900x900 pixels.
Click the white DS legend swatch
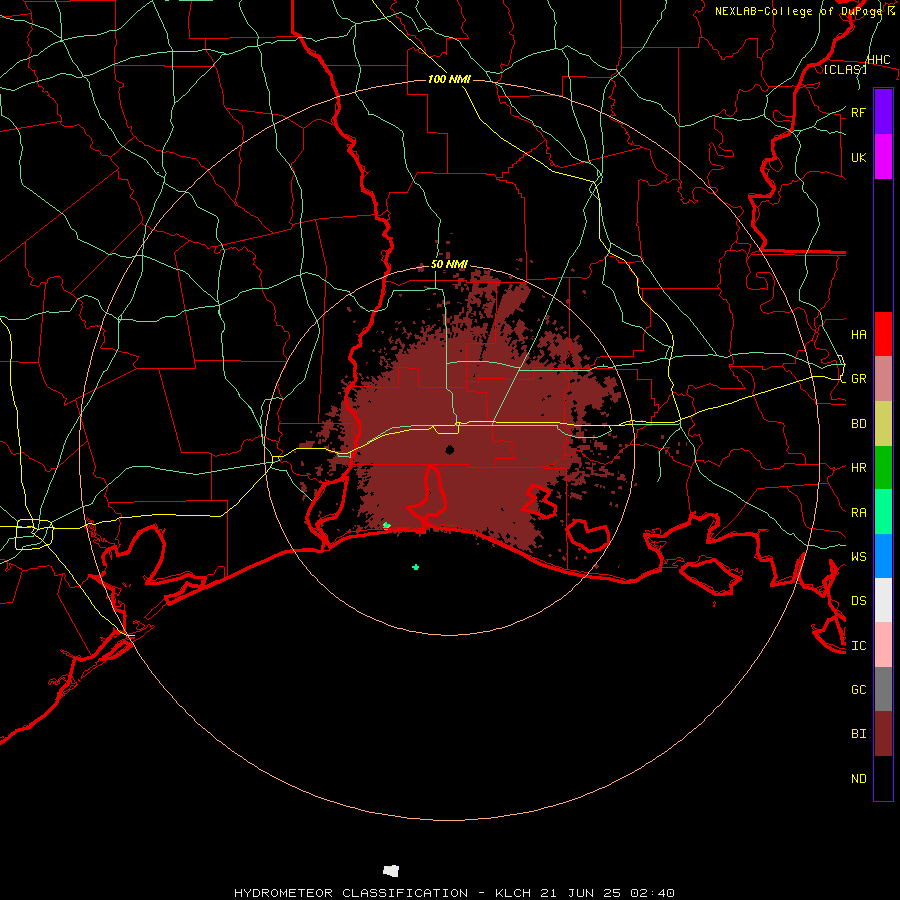pos(883,600)
